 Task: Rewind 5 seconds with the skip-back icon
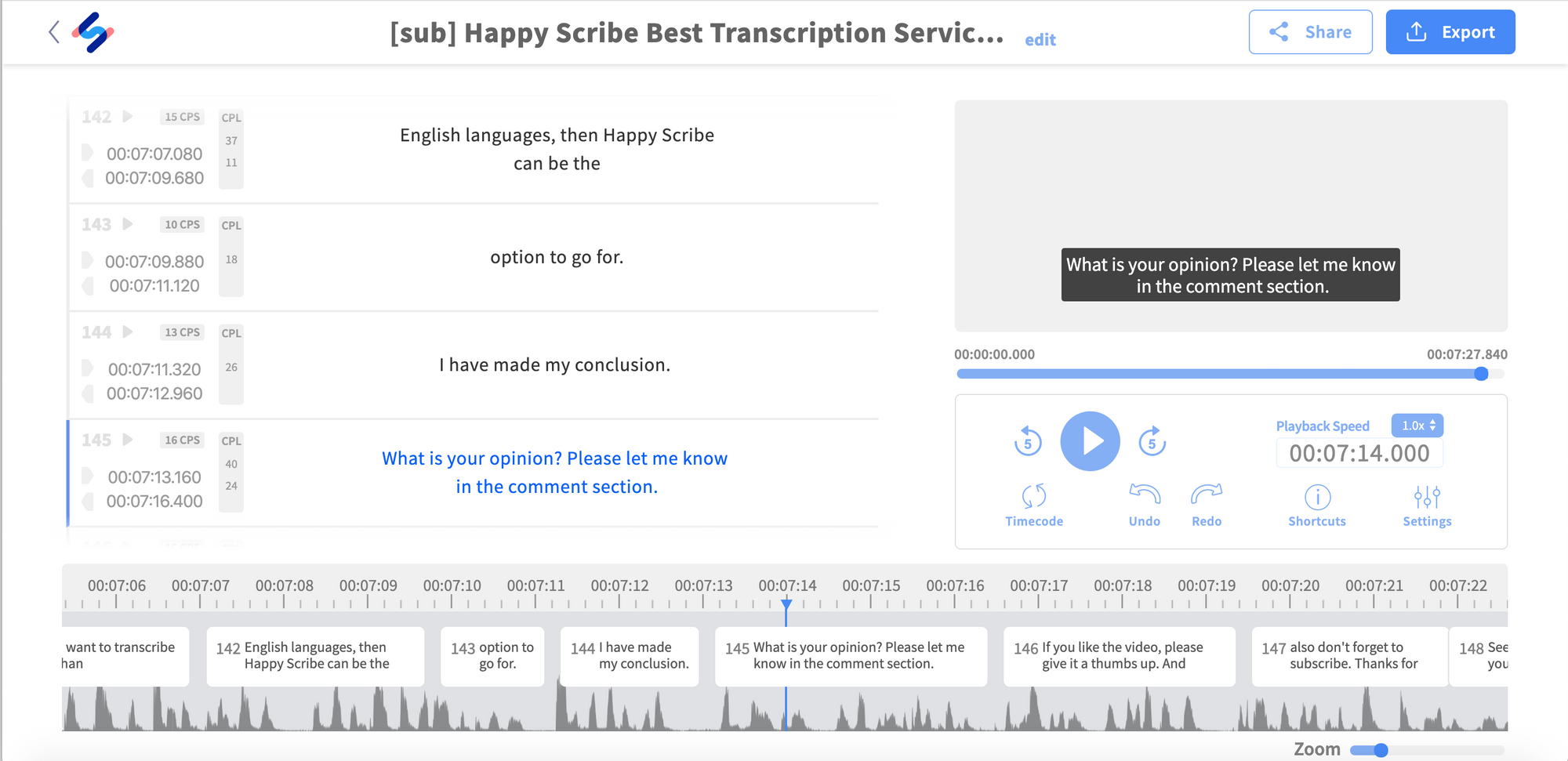point(1028,441)
